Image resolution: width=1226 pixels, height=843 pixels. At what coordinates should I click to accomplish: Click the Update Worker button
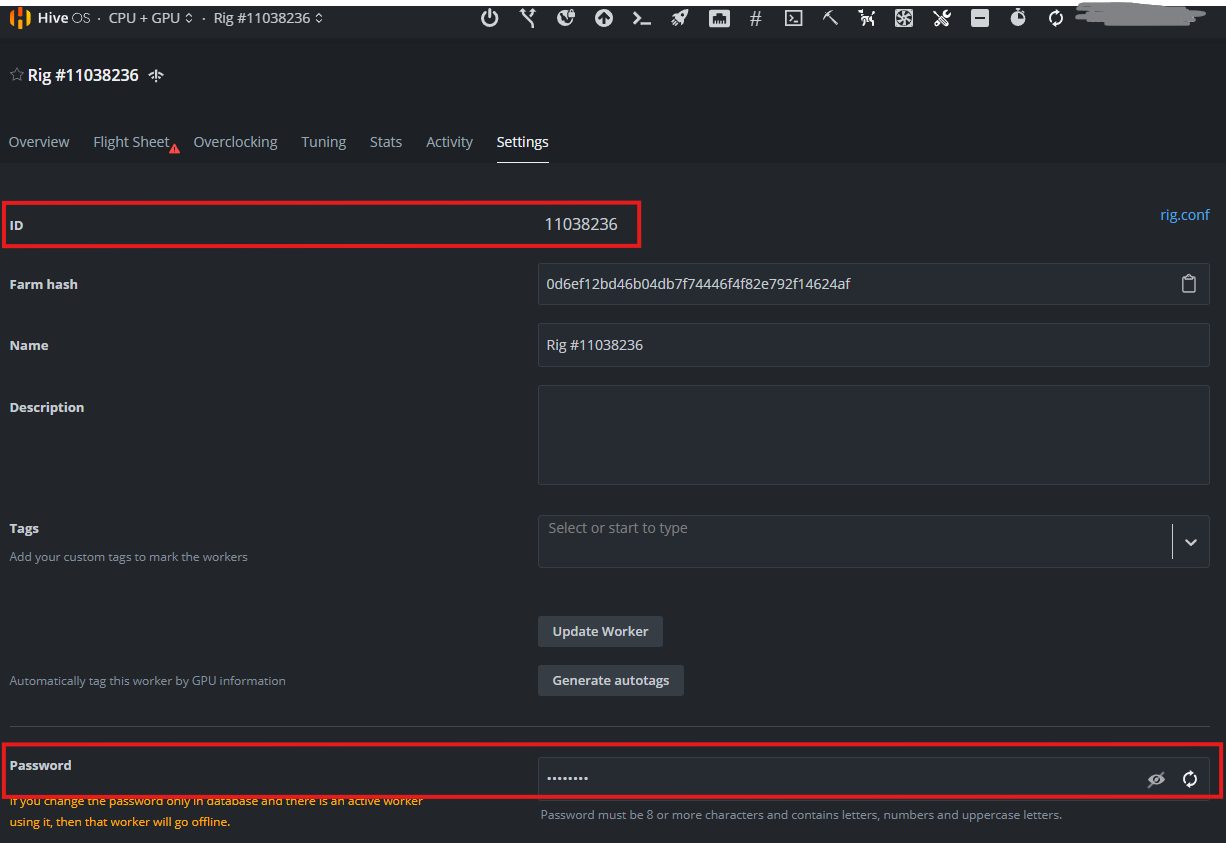pos(600,631)
